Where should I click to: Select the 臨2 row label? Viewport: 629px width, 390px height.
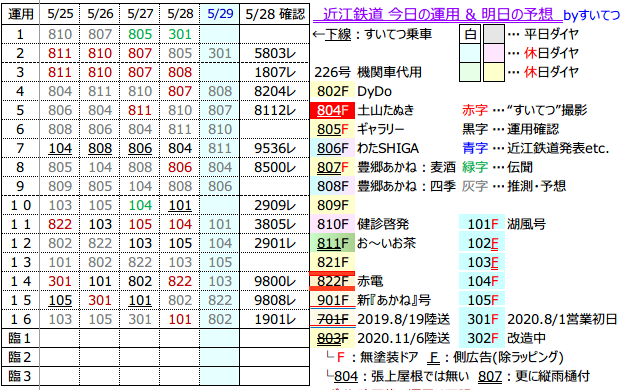(20, 357)
